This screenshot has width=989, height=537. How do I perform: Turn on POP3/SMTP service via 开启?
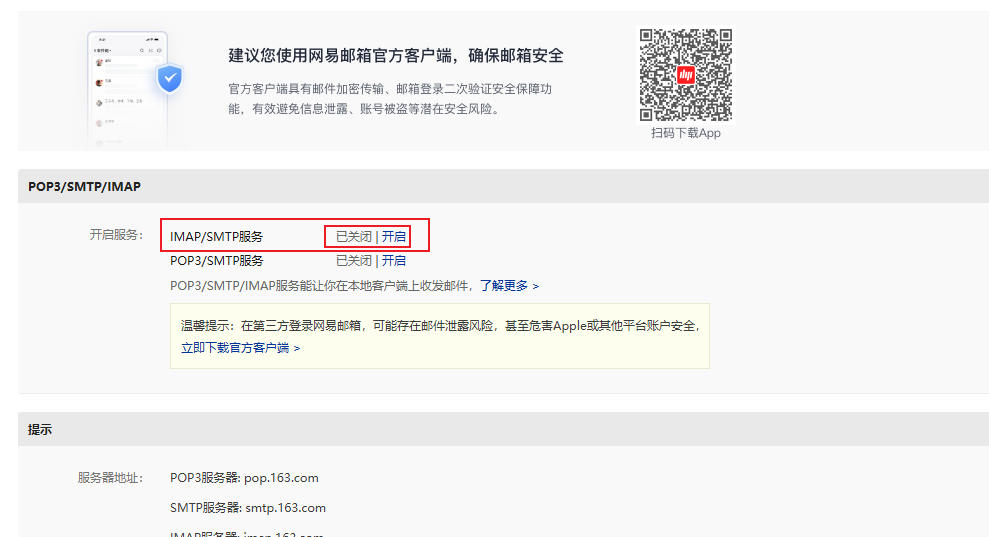tap(394, 260)
